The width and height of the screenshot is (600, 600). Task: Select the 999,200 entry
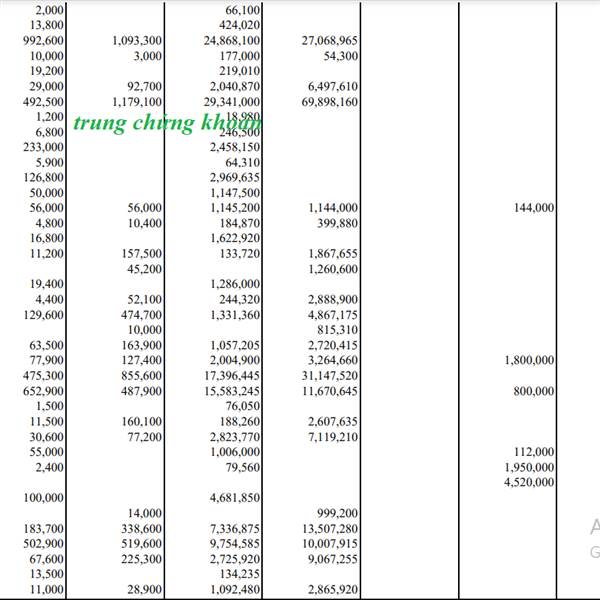[x=338, y=513]
